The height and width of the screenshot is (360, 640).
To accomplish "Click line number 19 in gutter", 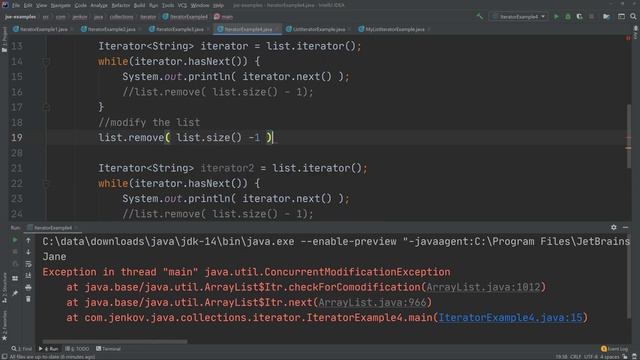I will [x=17, y=138].
